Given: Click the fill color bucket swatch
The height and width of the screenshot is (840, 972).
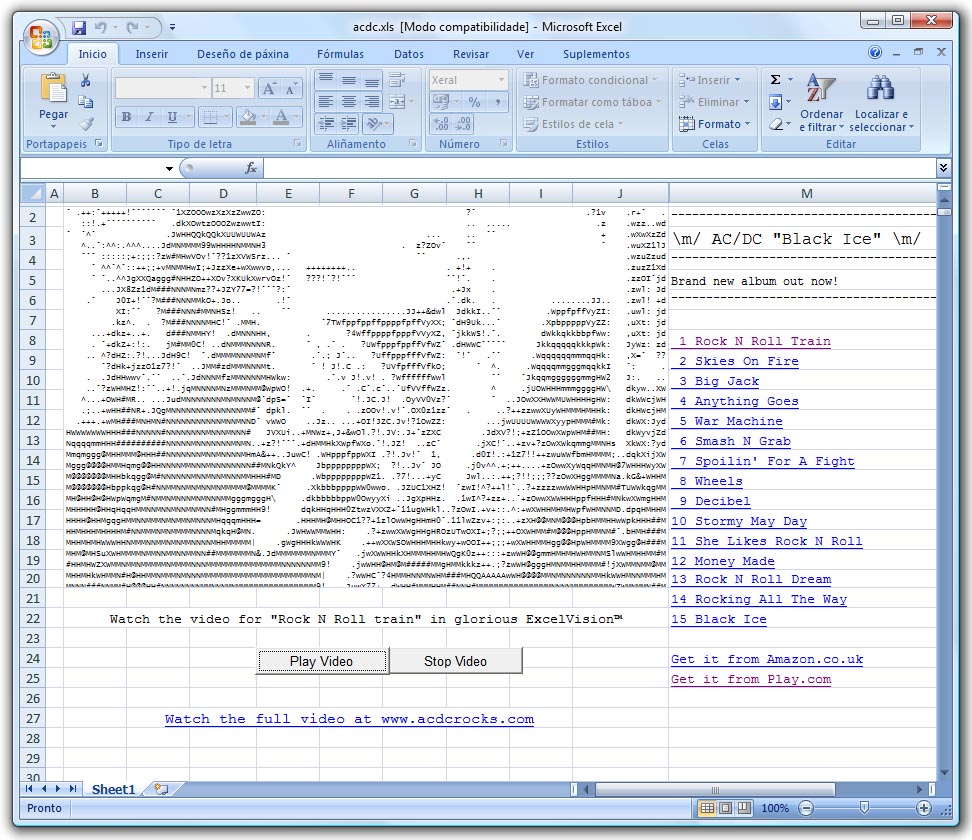Looking at the screenshot, I should (247, 117).
